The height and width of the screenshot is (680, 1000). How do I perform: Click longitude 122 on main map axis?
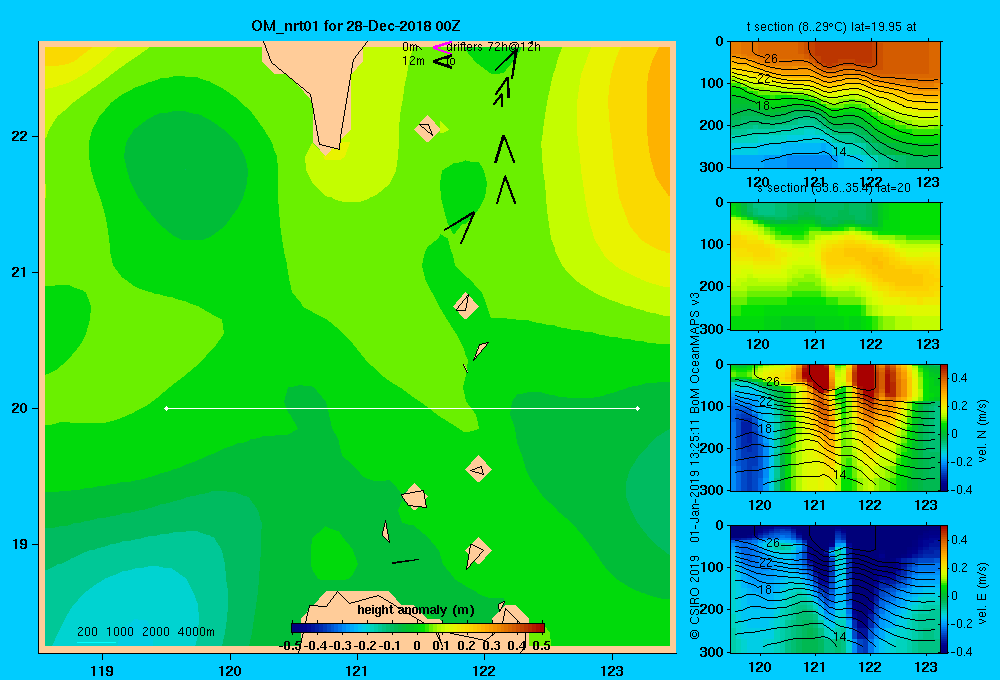click(x=484, y=670)
